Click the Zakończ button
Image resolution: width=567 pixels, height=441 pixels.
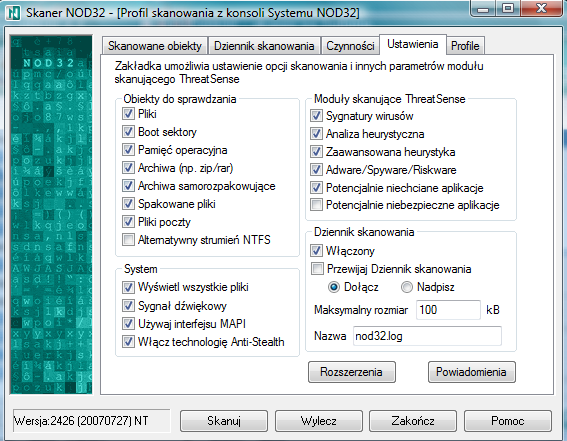pos(413,421)
